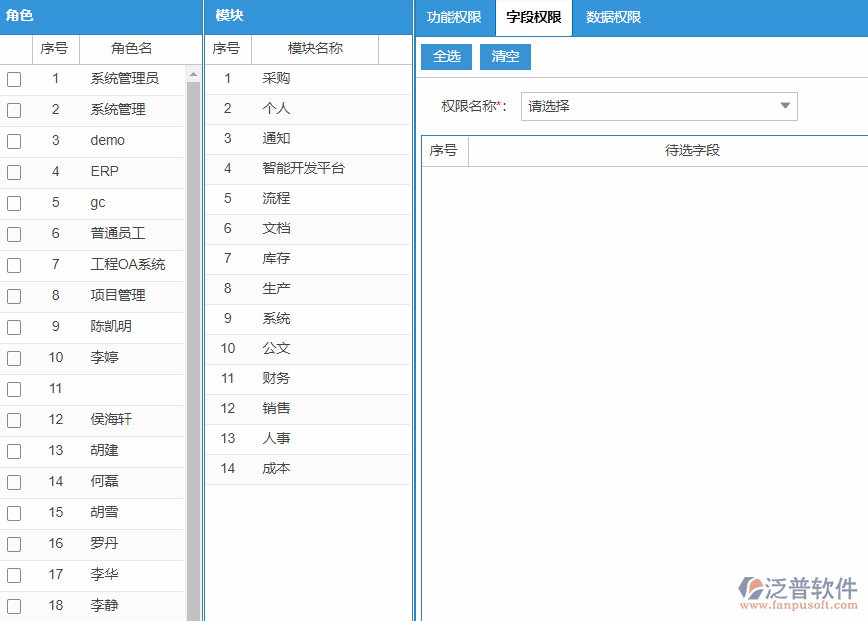The width and height of the screenshot is (868, 621).
Task: Select the 财务 module row
Action: point(277,378)
